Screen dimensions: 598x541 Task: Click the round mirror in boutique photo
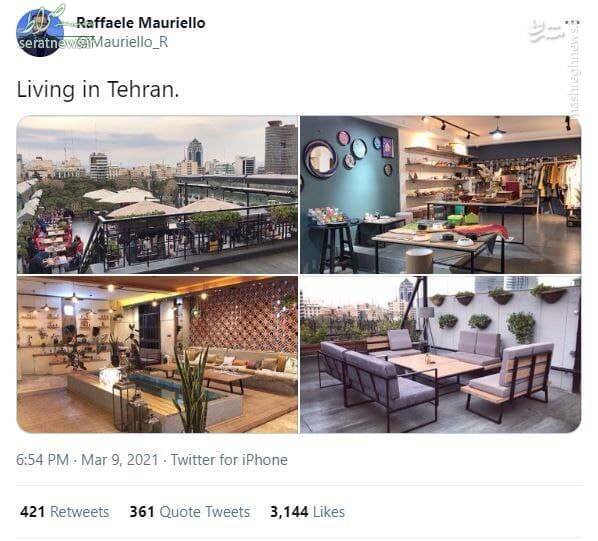tap(320, 159)
